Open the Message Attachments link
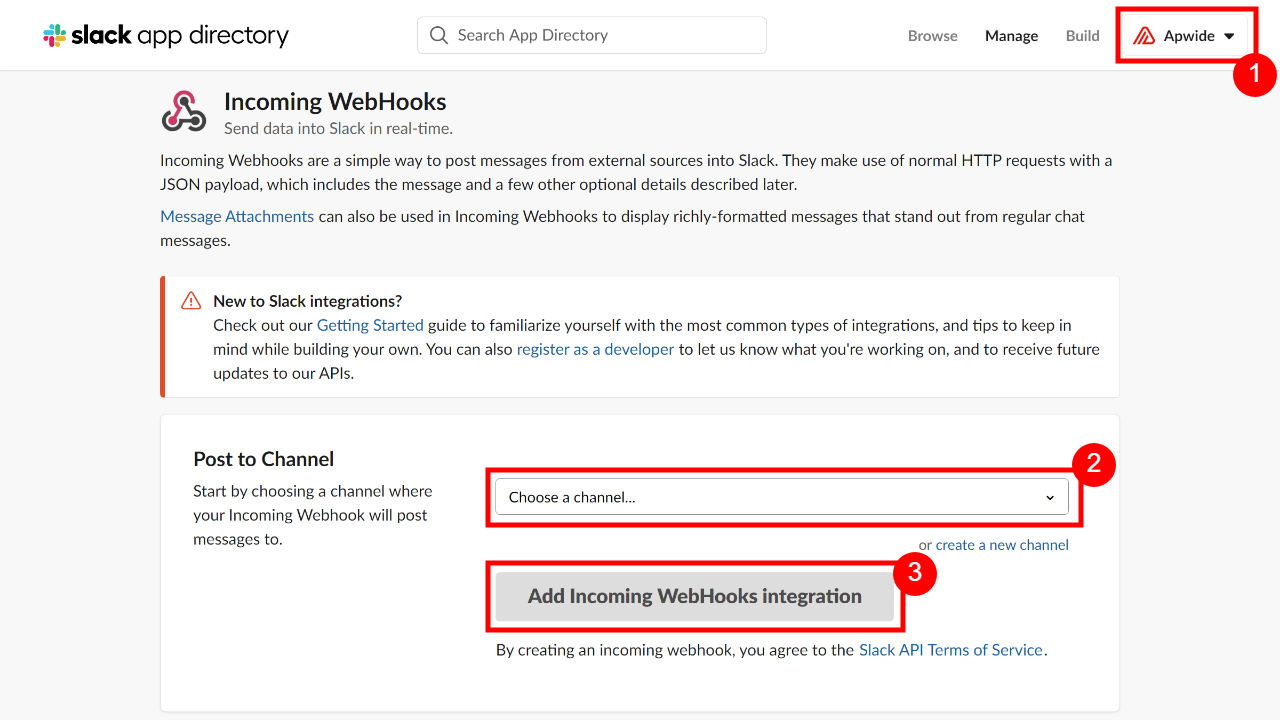Screen dimensions: 1280x720 point(237,216)
